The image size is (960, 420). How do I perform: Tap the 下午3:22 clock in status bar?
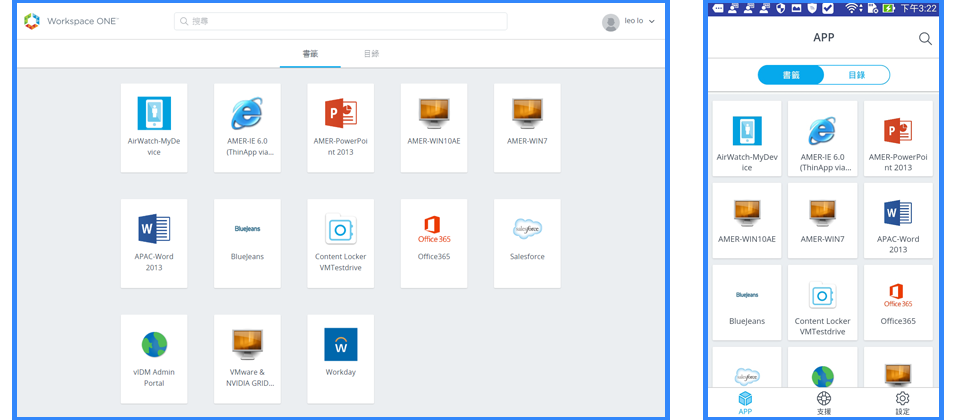pos(918,8)
